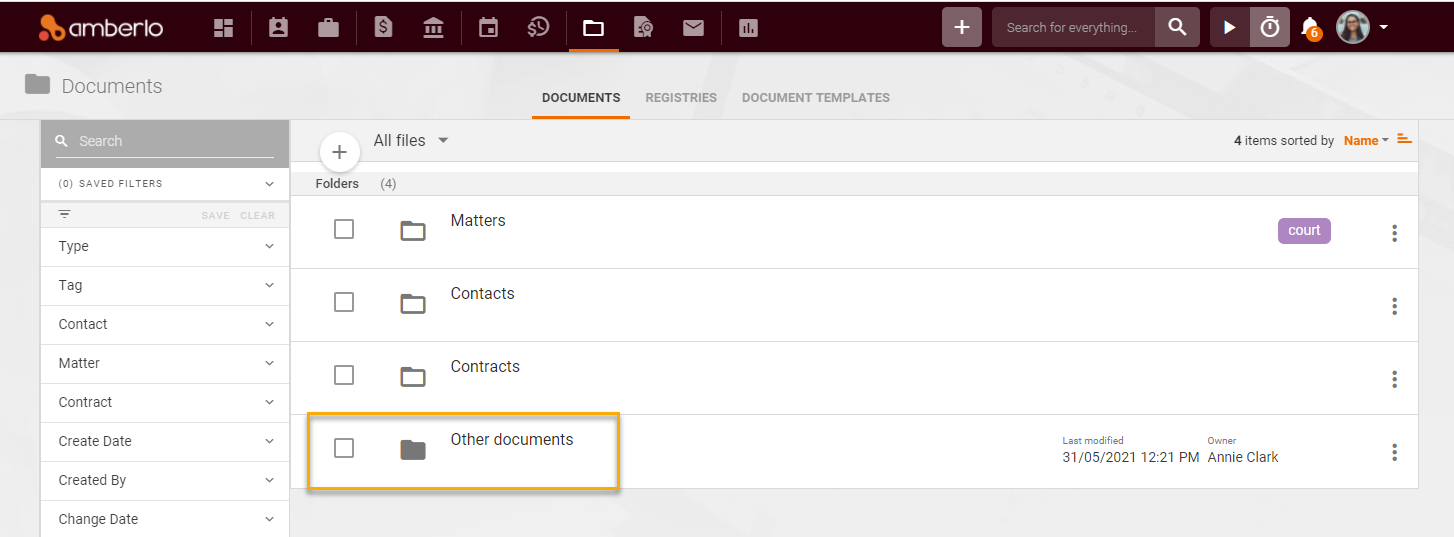The image size is (1454, 537).
Task: Click the plus quick-add button in top bar
Action: click(x=962, y=27)
